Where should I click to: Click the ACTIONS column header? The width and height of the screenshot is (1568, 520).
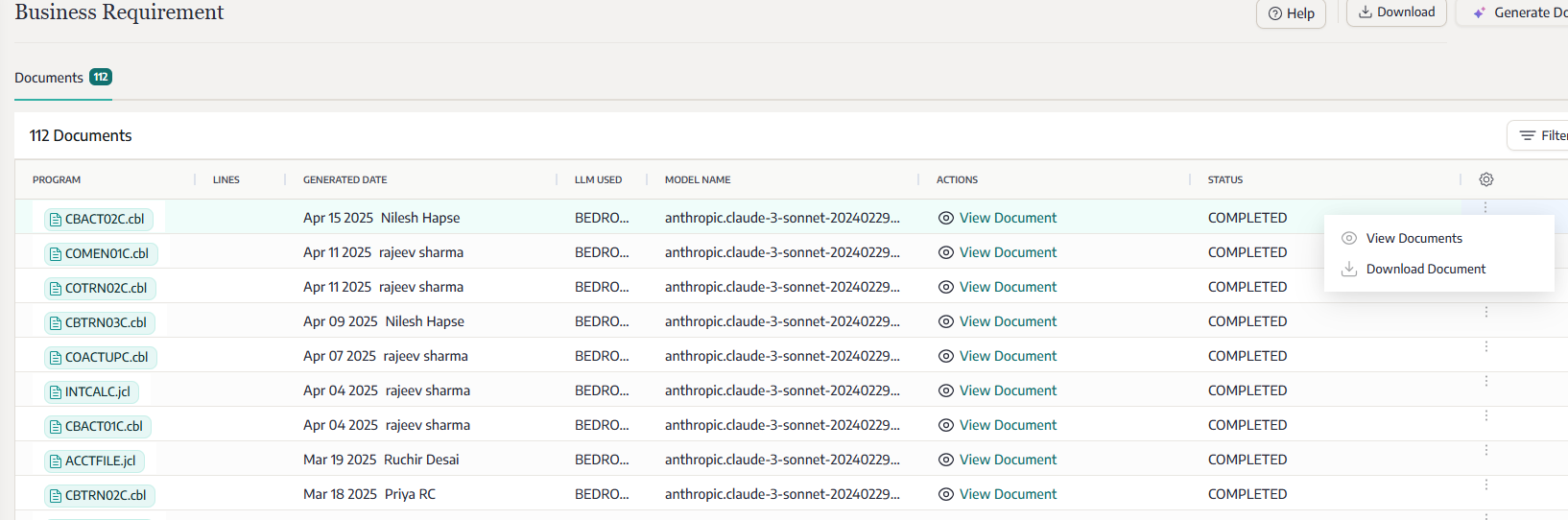pos(957,179)
